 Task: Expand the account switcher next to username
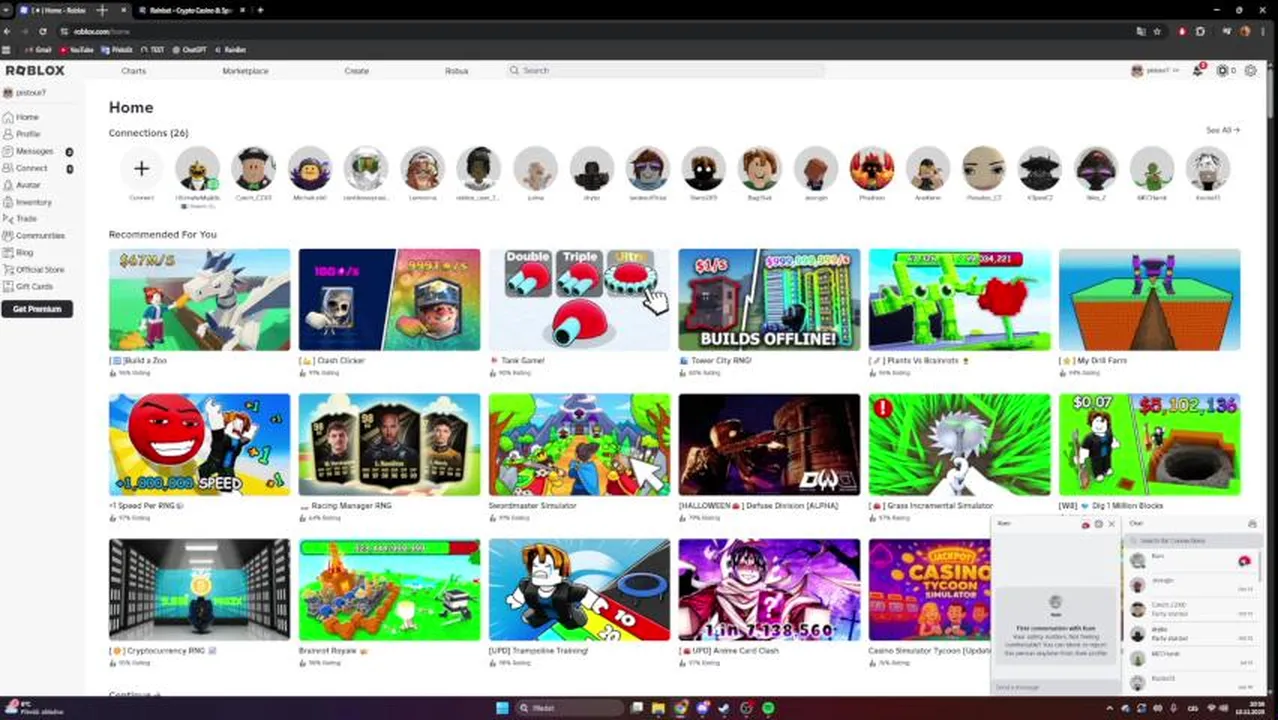[x=1175, y=71]
